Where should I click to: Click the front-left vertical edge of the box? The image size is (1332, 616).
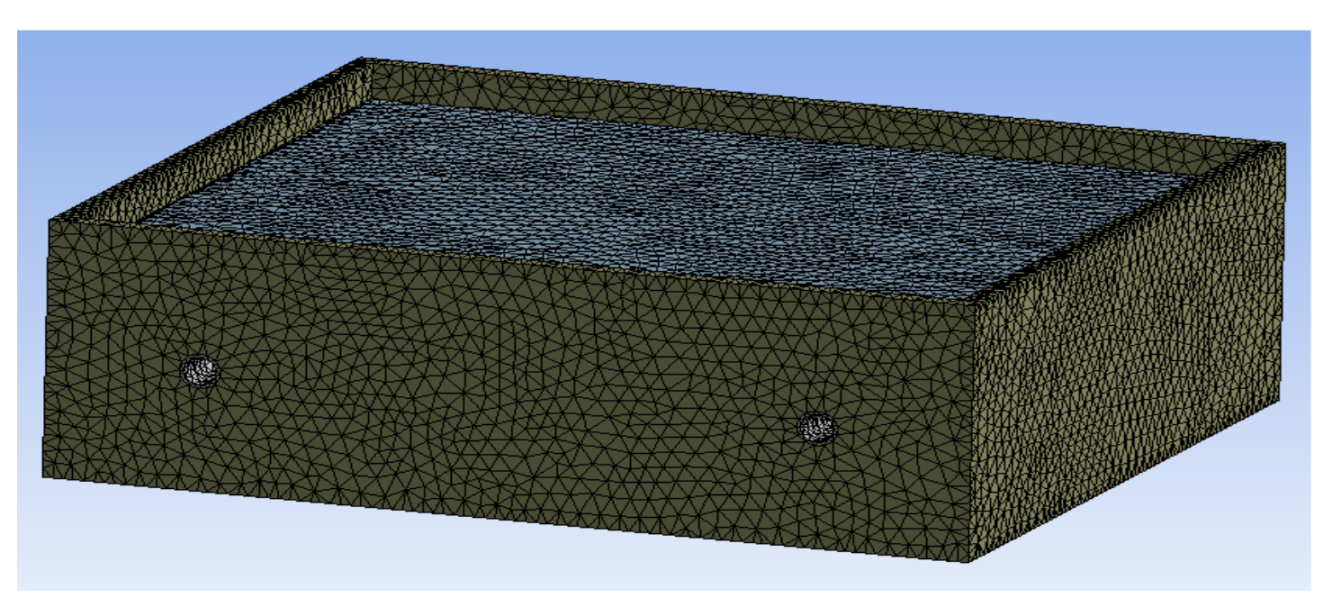tap(47, 348)
